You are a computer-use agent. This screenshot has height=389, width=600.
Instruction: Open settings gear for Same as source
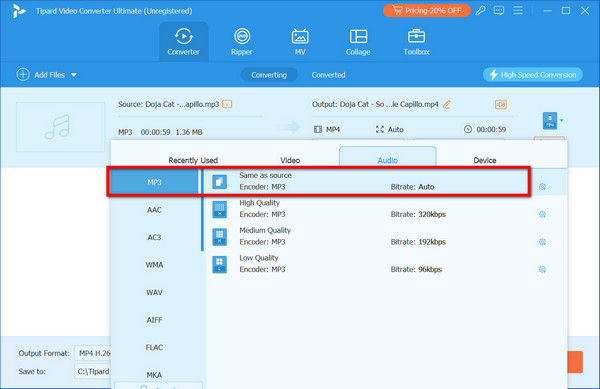point(542,187)
